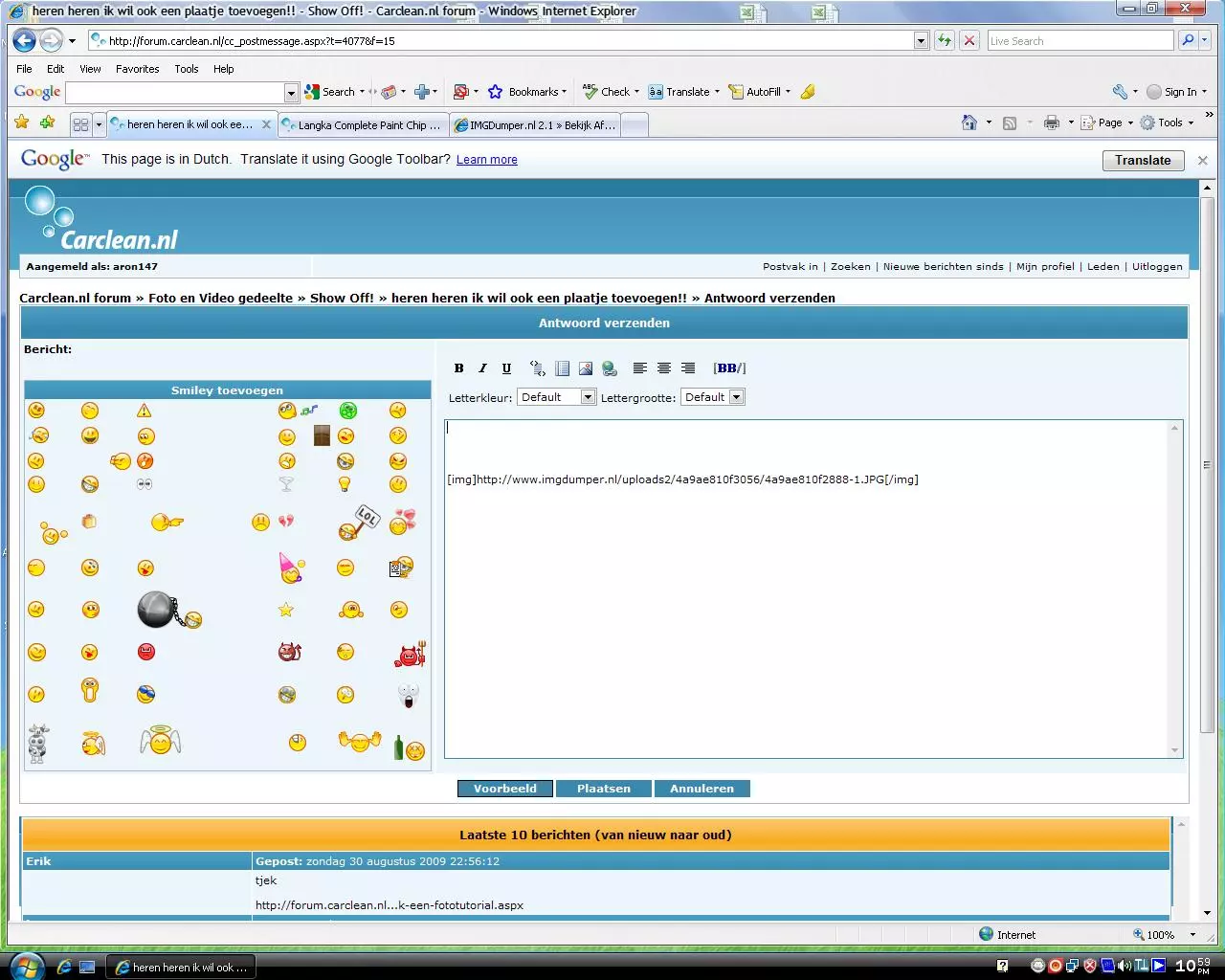Switch to Langka Complete Paint Chip tab
The width and height of the screenshot is (1225, 980).
pos(364,125)
